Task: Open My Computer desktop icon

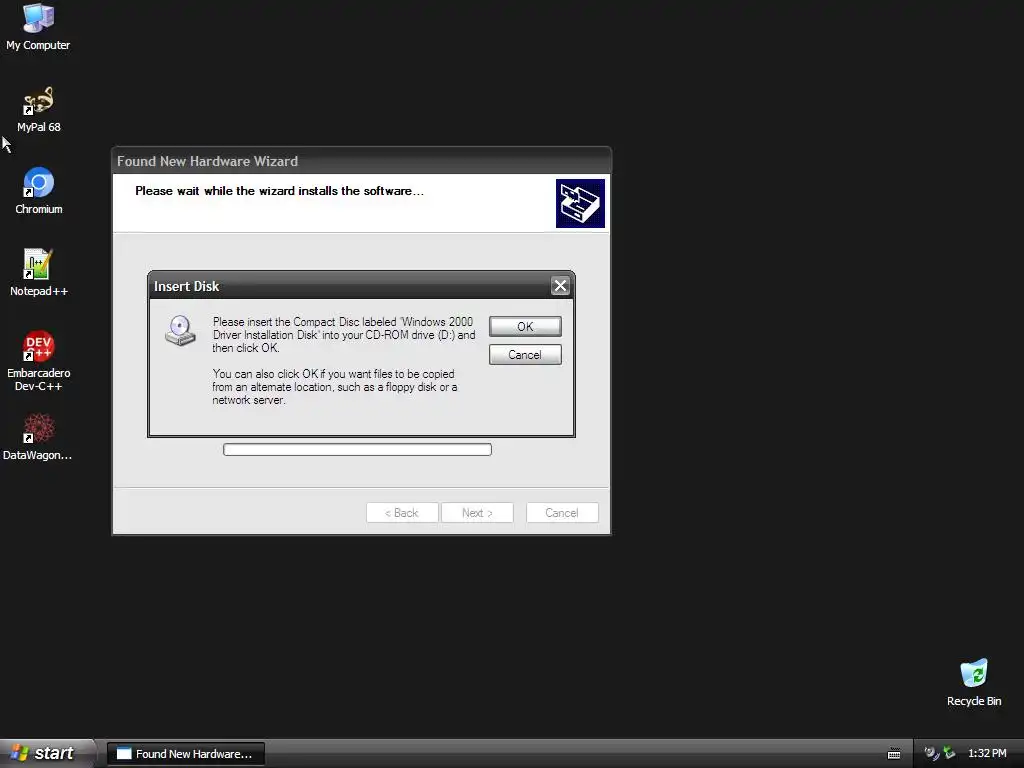Action: [x=38, y=27]
